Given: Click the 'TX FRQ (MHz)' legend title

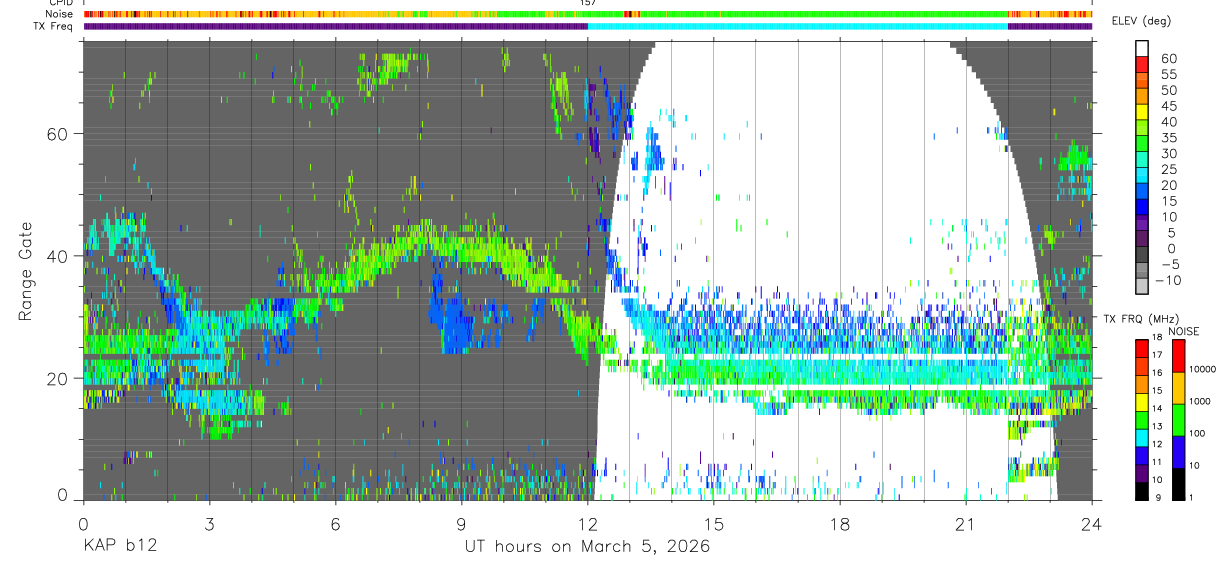Looking at the screenshot, I should point(1139,319).
